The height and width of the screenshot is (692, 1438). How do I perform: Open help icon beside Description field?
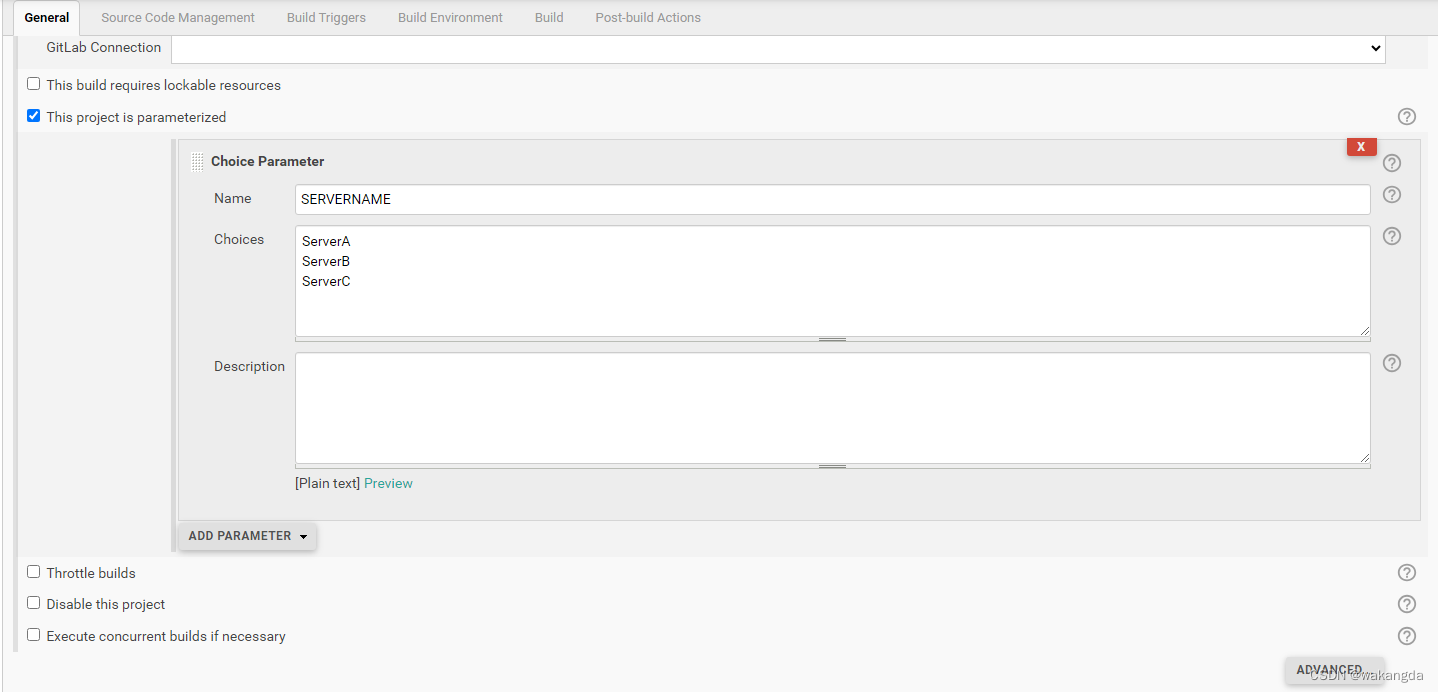[1391, 363]
